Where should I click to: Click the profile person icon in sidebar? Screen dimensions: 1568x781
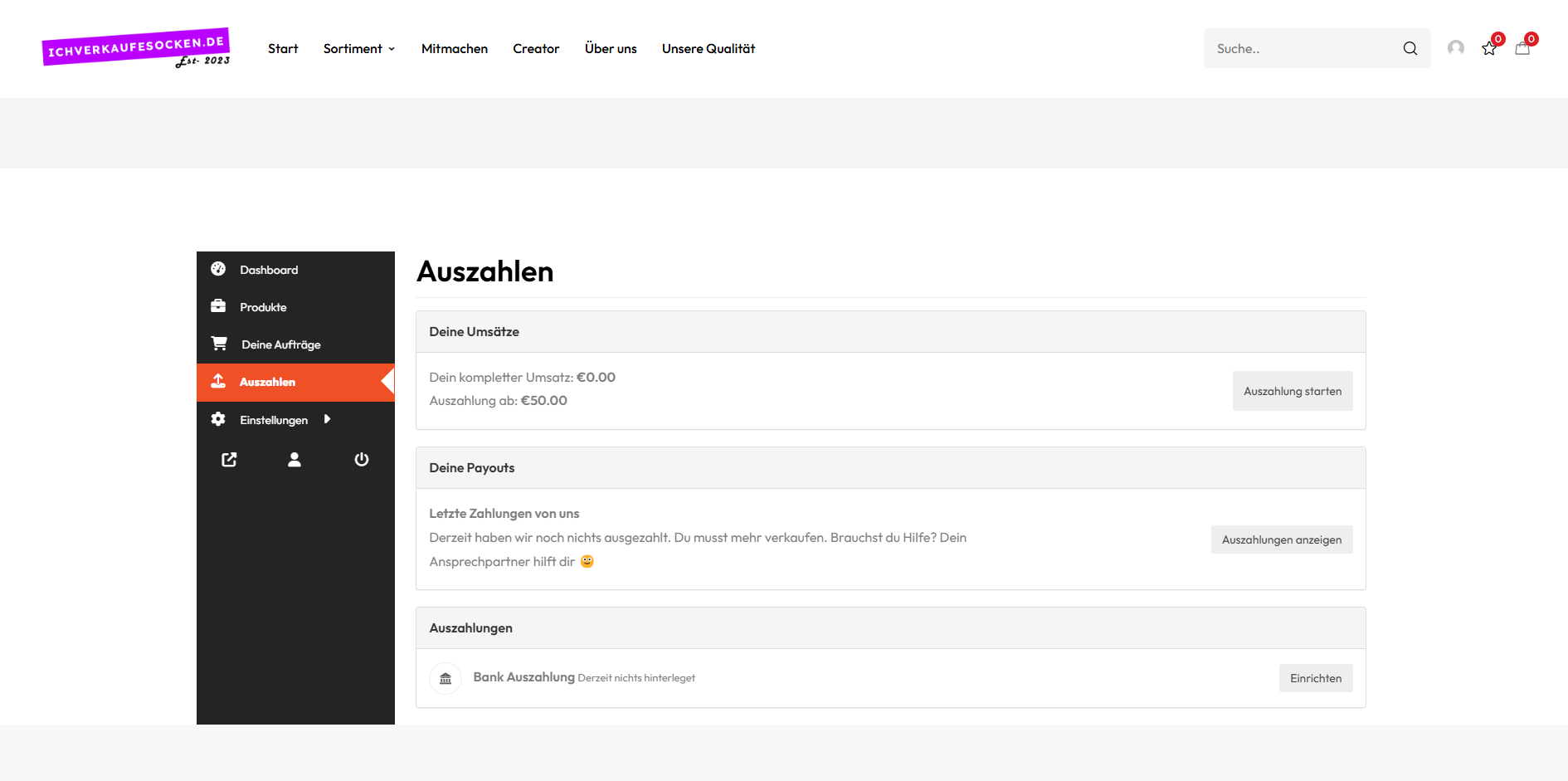coord(295,460)
